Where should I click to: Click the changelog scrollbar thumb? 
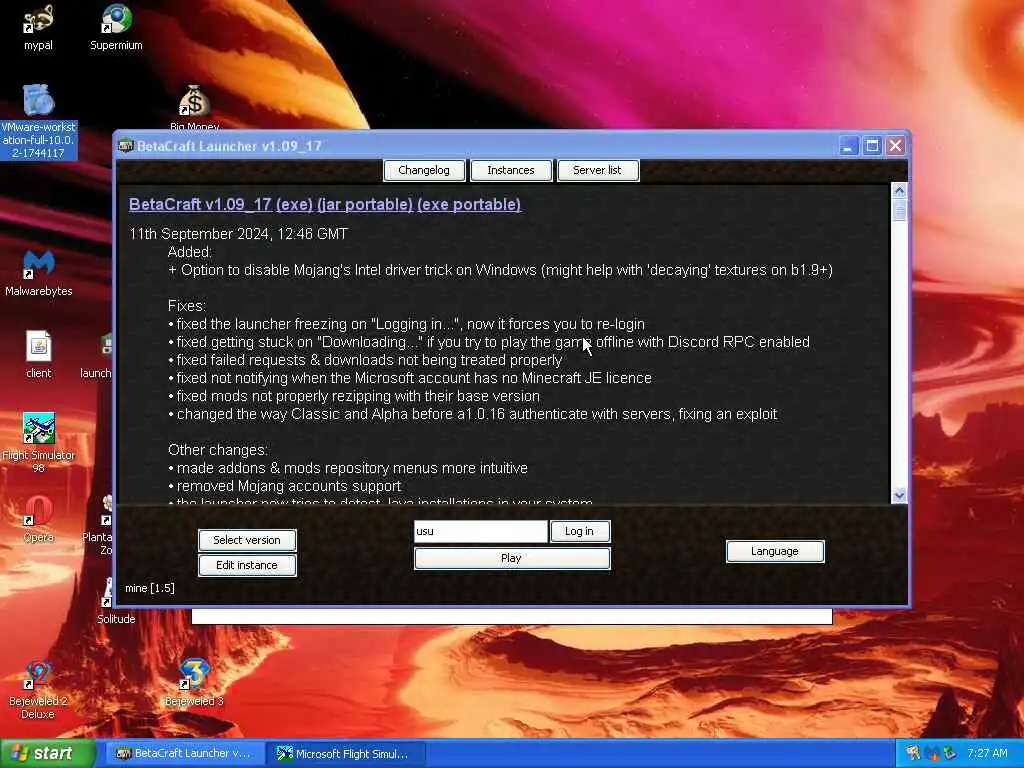(x=899, y=210)
